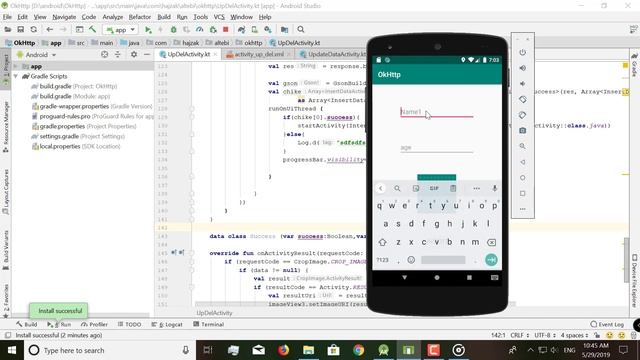This screenshot has width=640, height=360.
Task: Collapse the keyboard suggestion strip arrow
Action: pyautogui.click(x=380, y=188)
